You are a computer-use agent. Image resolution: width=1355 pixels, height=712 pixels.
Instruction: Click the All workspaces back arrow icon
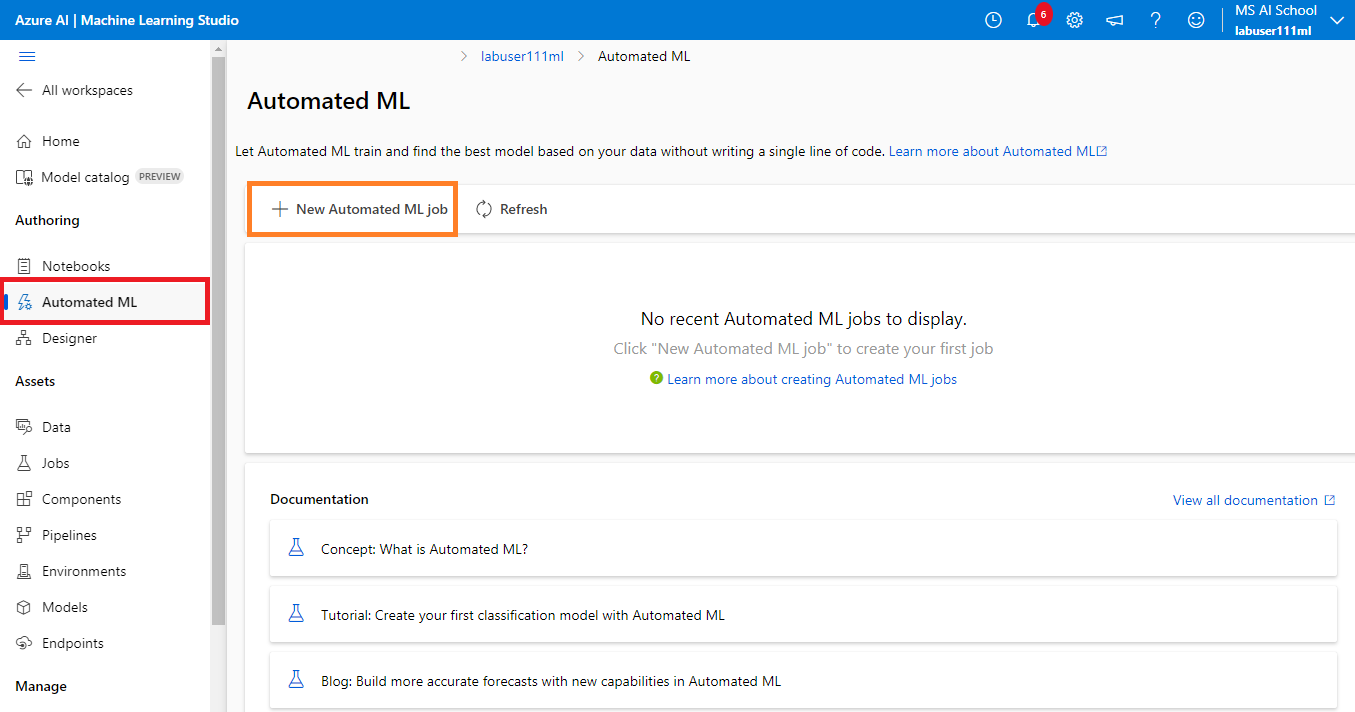pos(24,90)
